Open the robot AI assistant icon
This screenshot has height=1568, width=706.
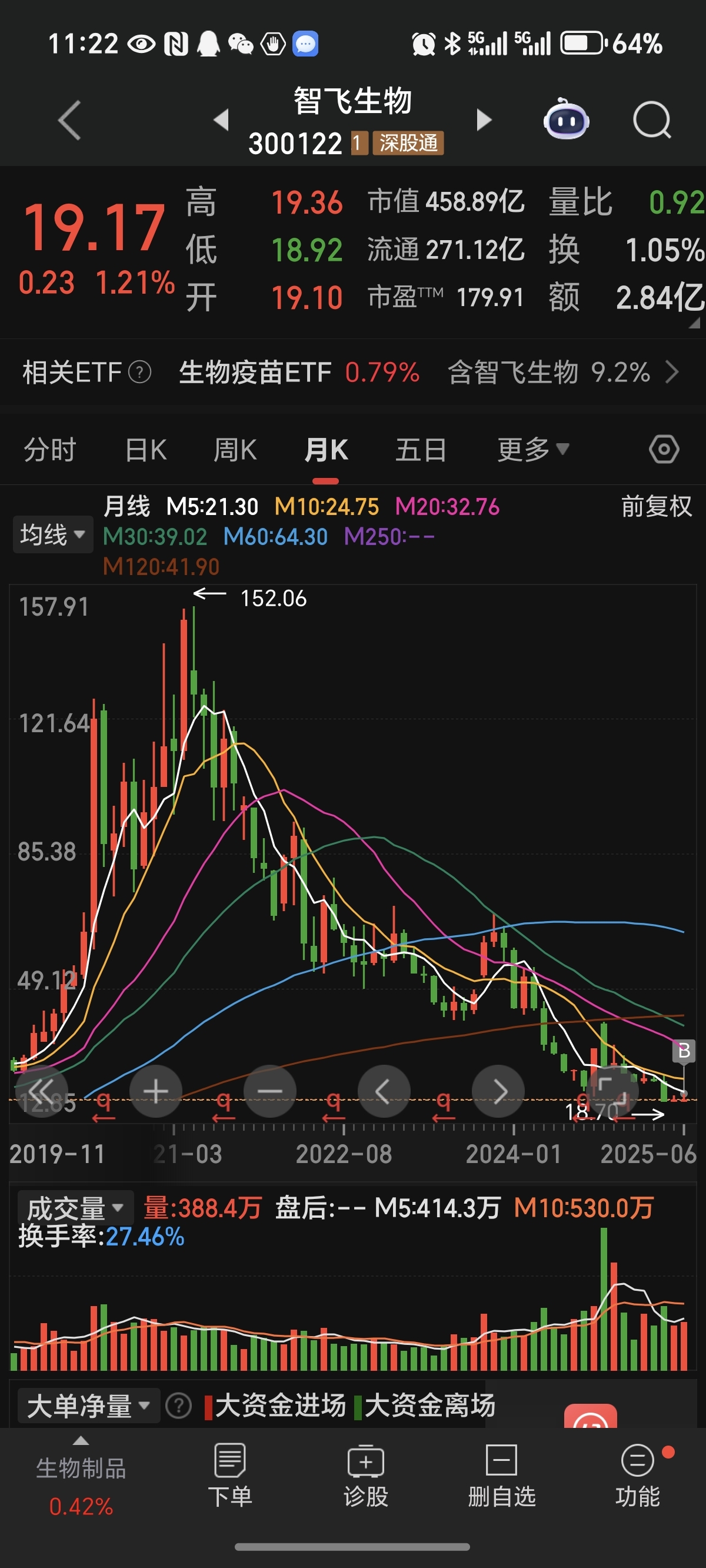[x=566, y=119]
